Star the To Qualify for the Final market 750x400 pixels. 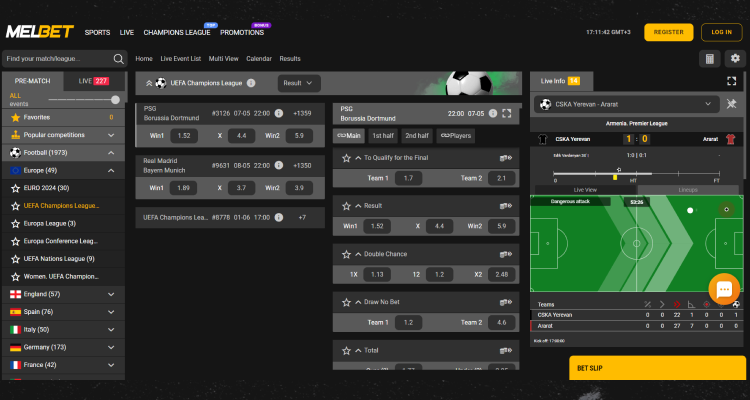(x=346, y=158)
